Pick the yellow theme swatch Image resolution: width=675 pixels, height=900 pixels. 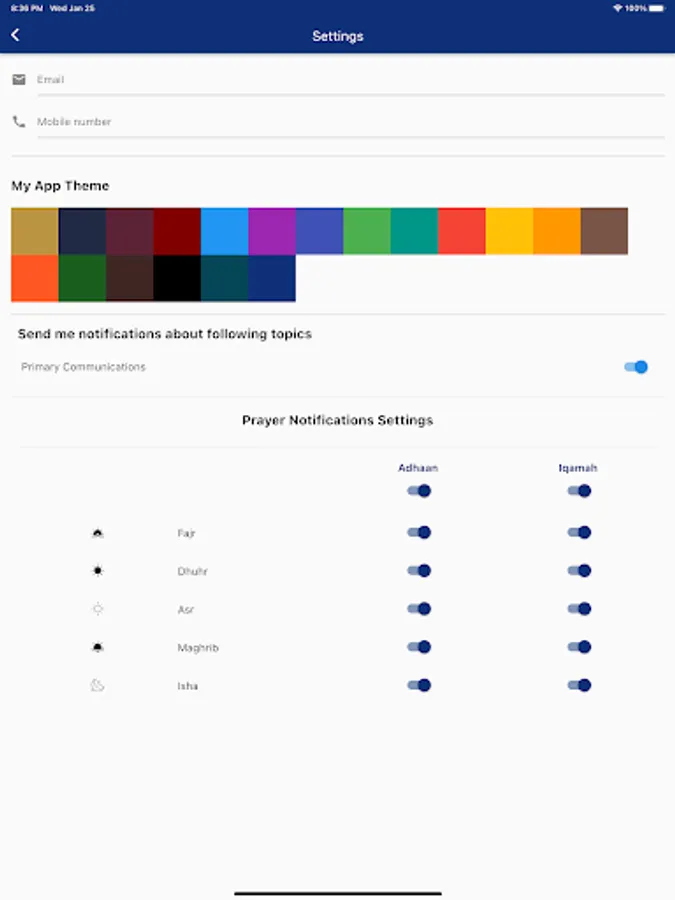pyautogui.click(x=509, y=231)
